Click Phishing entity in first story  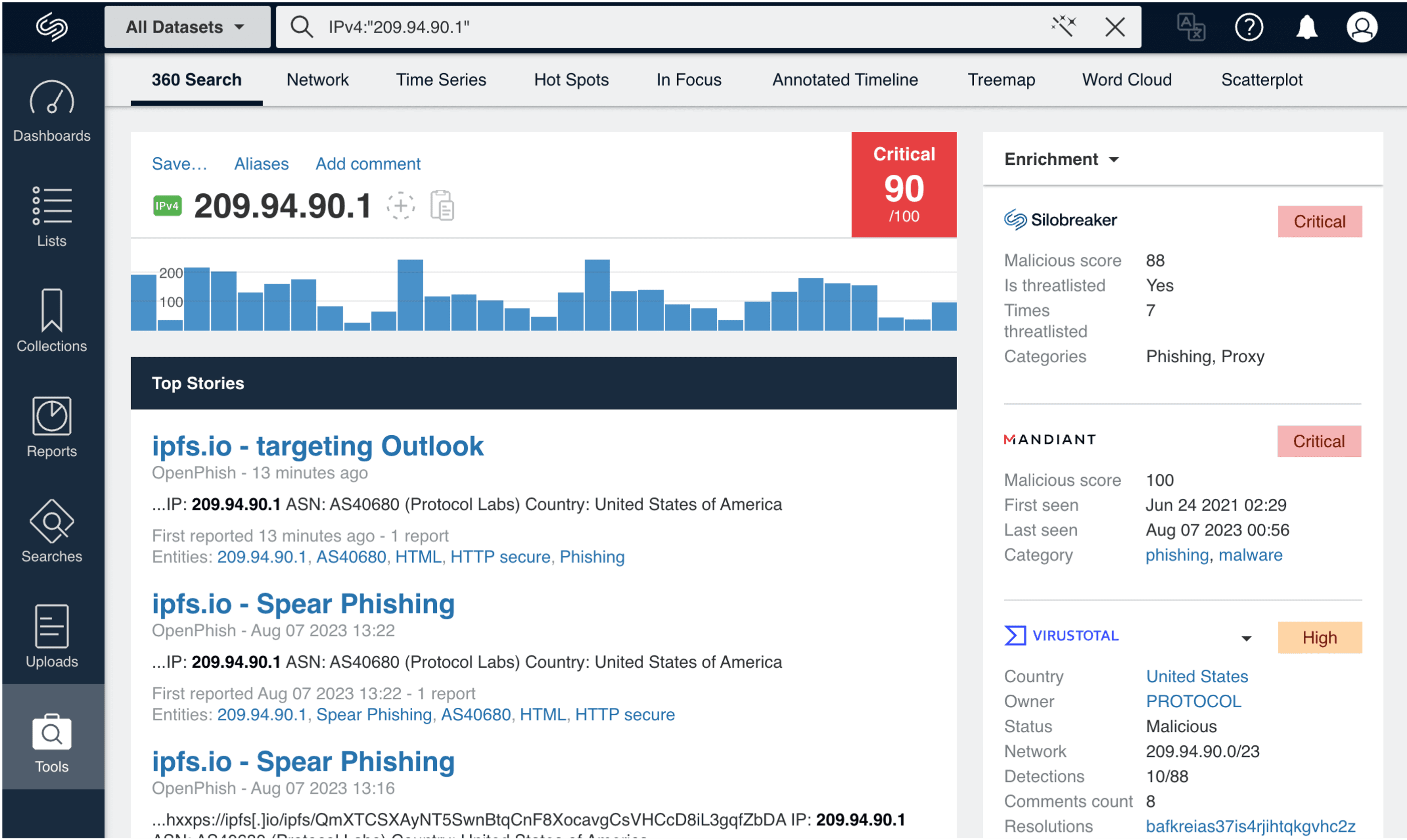click(592, 556)
